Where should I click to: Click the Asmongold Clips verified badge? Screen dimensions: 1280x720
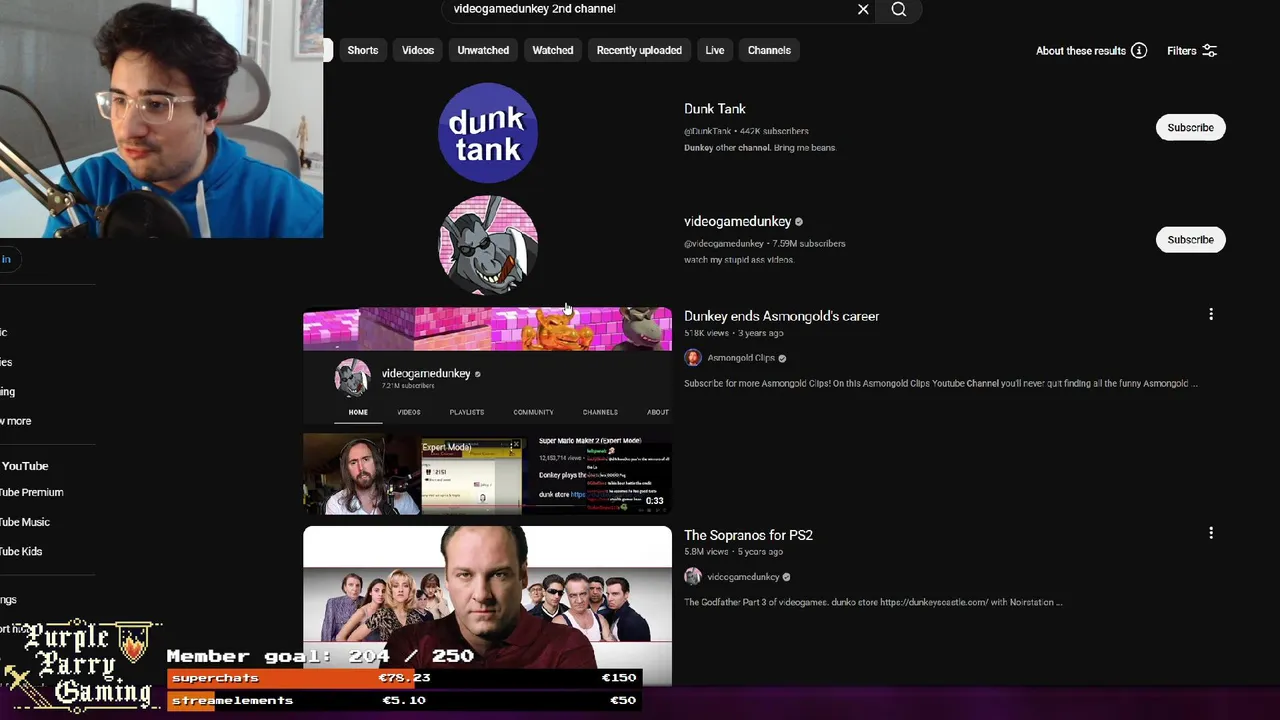[x=782, y=358]
